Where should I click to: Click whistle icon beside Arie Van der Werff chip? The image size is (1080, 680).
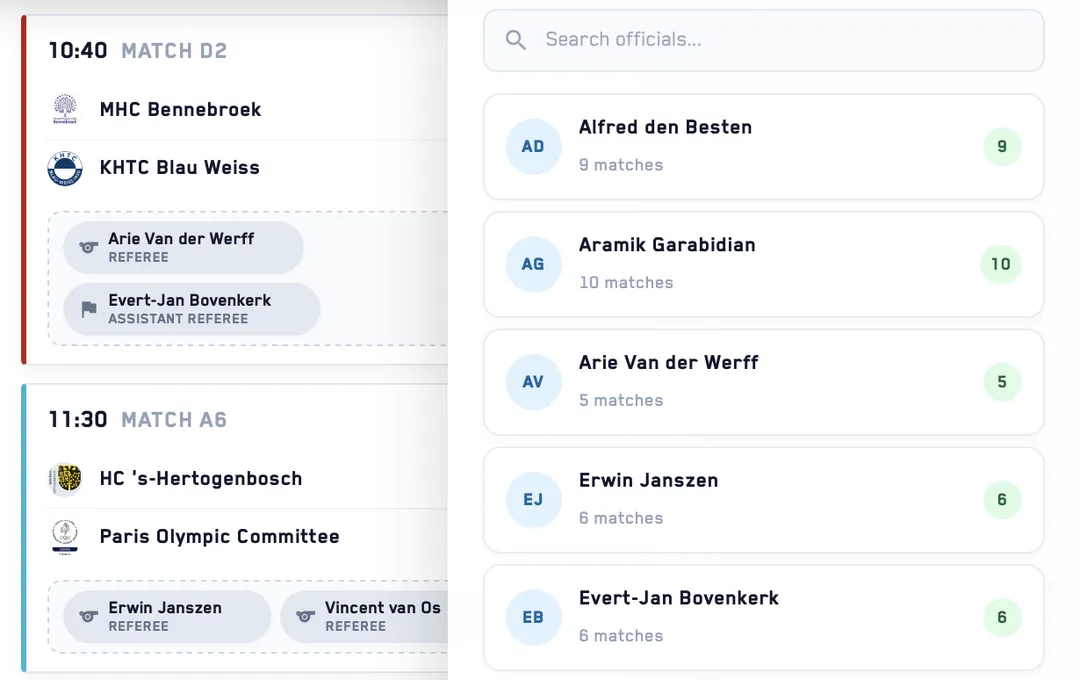point(88,247)
